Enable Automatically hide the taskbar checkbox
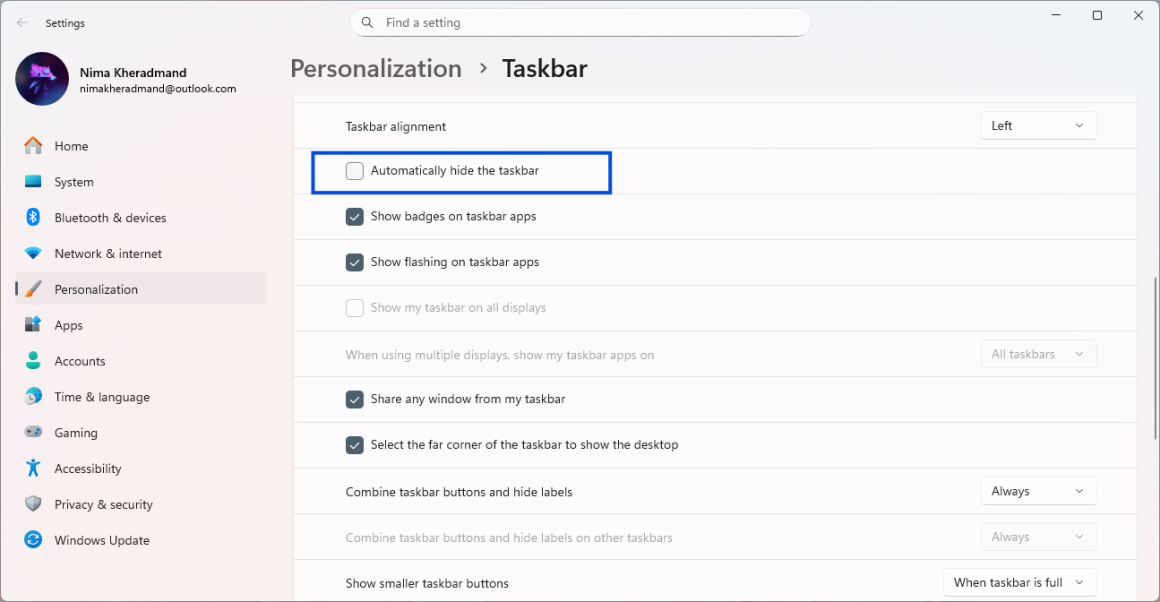The height and width of the screenshot is (602, 1160). point(355,171)
